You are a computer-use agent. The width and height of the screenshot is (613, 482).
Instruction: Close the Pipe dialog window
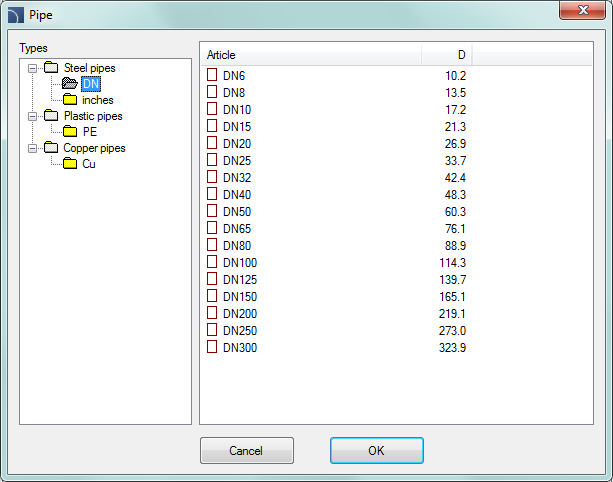(x=586, y=11)
